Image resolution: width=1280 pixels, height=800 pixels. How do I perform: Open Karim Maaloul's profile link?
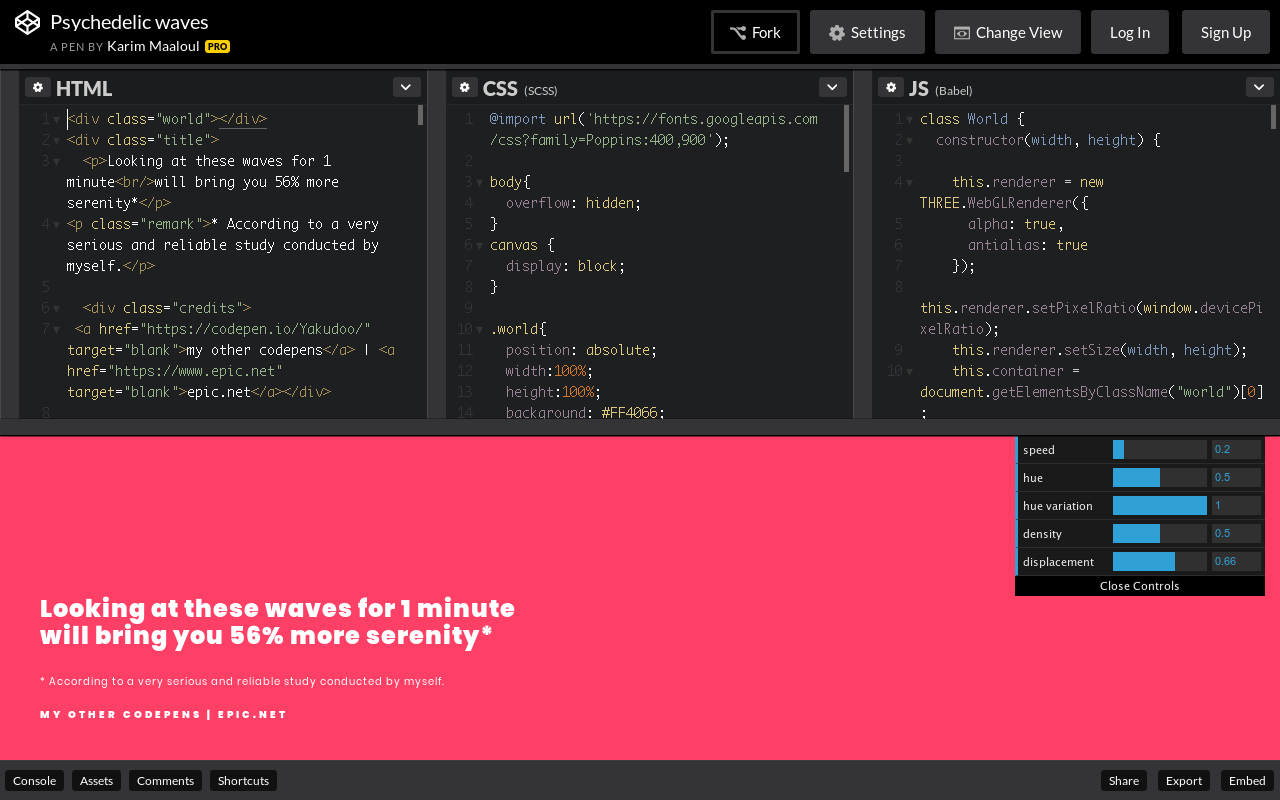(153, 46)
